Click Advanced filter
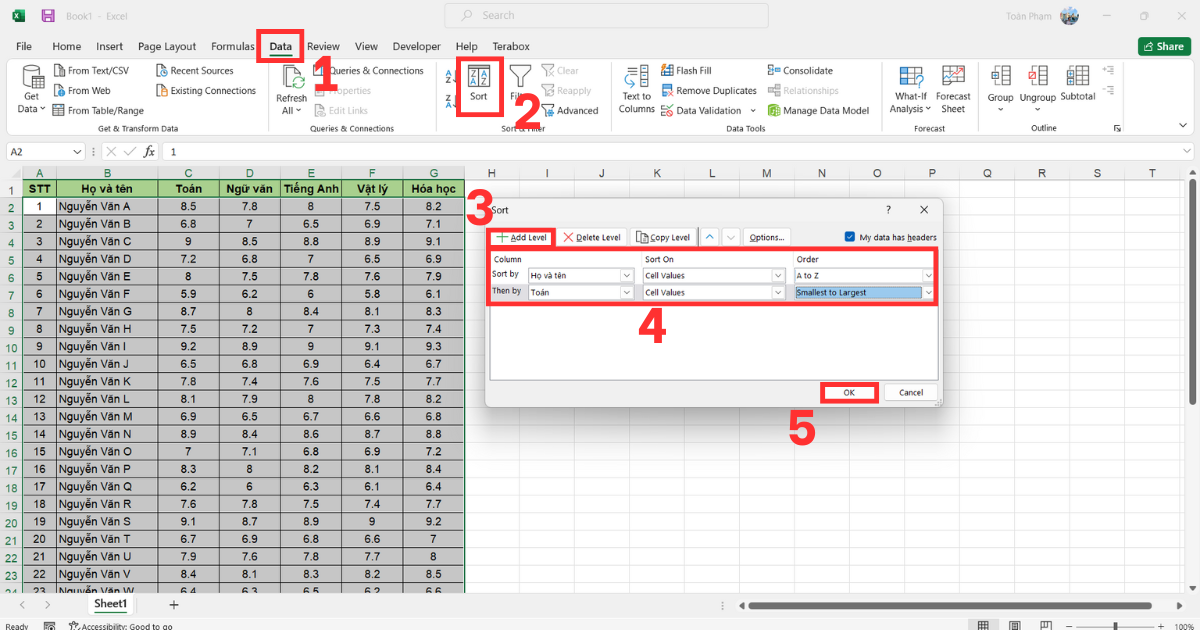Image resolution: width=1200 pixels, height=630 pixels. tap(570, 111)
